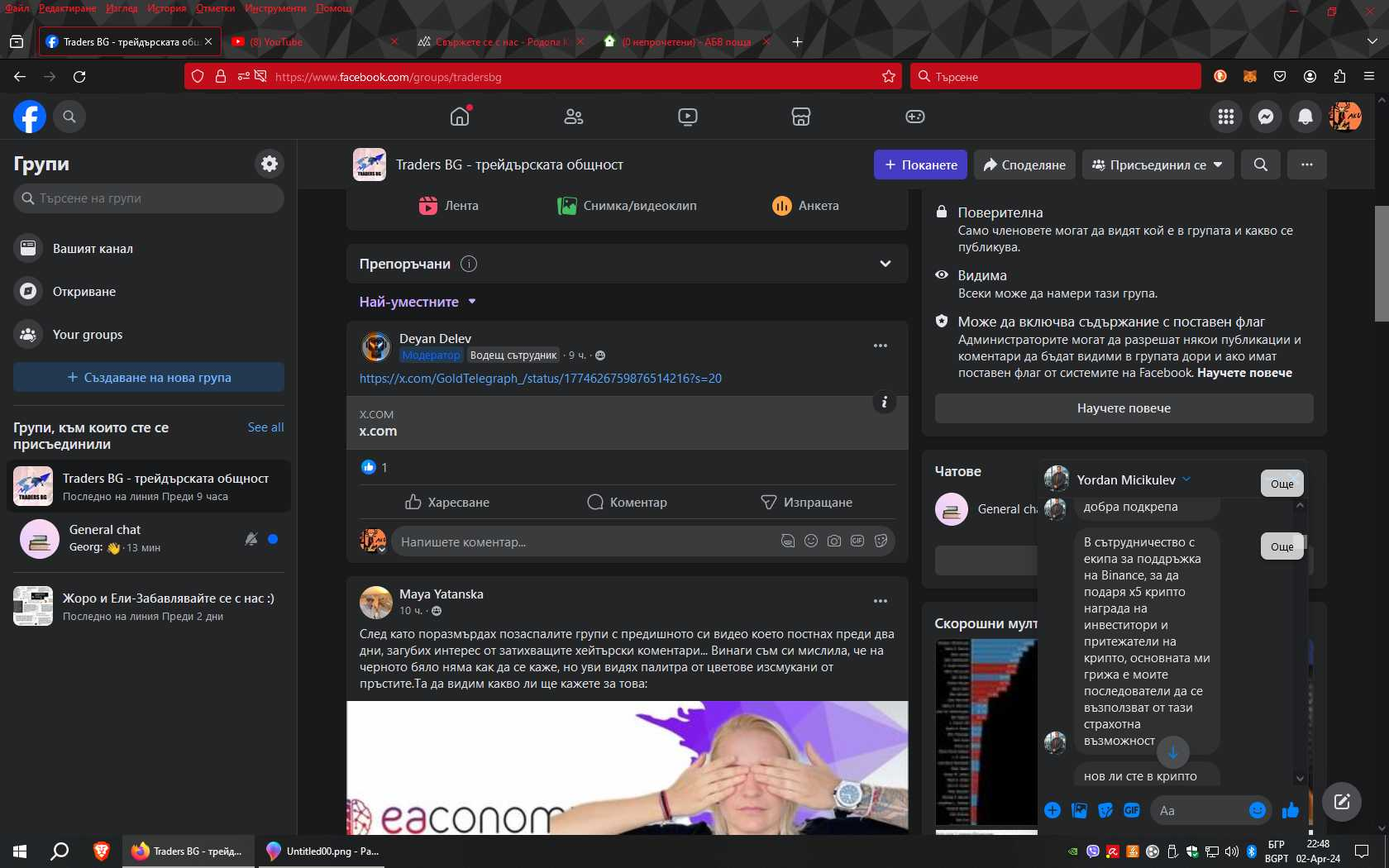Open Windows Start menu
Image resolution: width=1389 pixels, height=868 pixels.
click(20, 851)
